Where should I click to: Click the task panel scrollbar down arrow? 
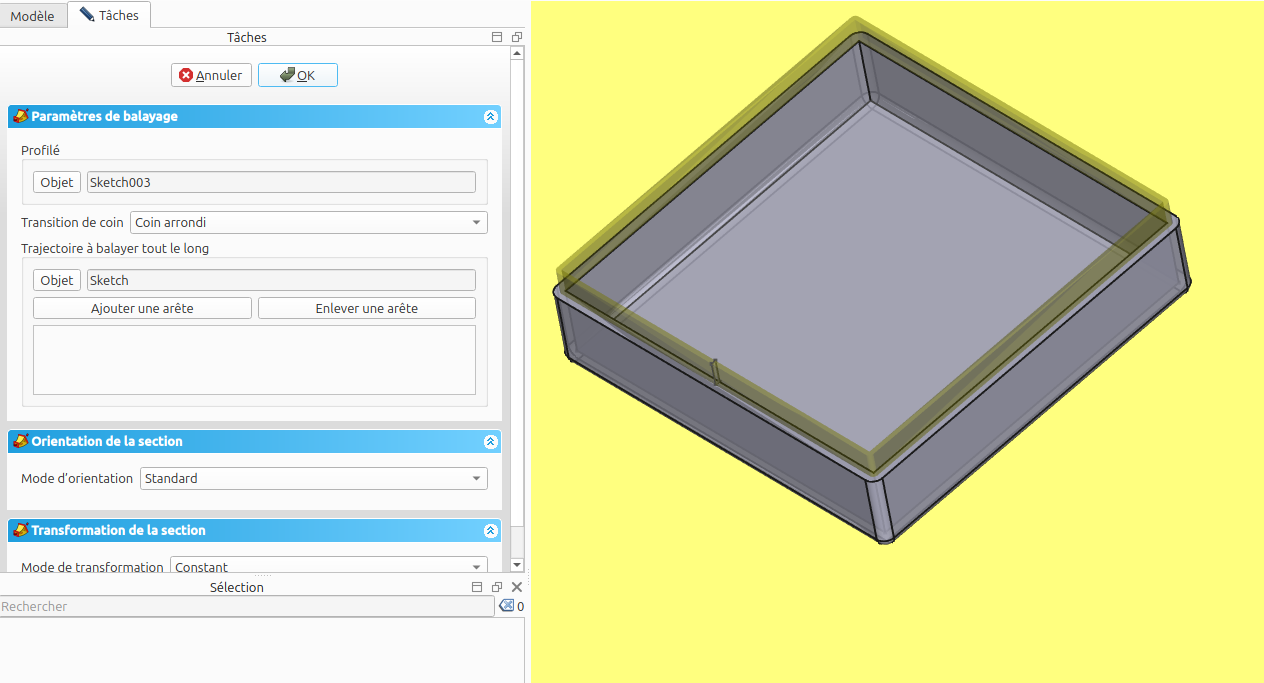(x=517, y=565)
